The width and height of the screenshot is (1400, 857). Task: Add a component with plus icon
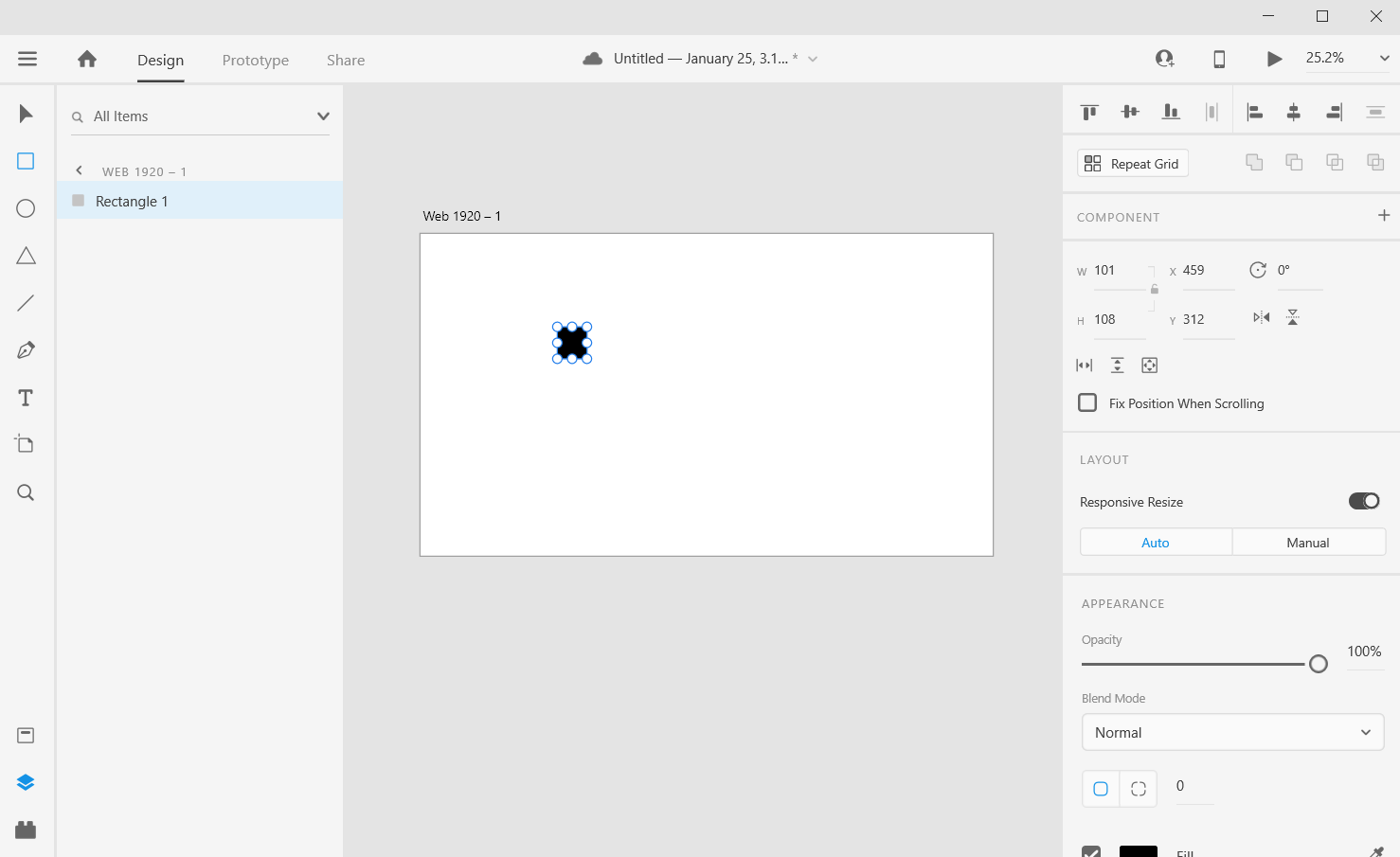(1384, 215)
